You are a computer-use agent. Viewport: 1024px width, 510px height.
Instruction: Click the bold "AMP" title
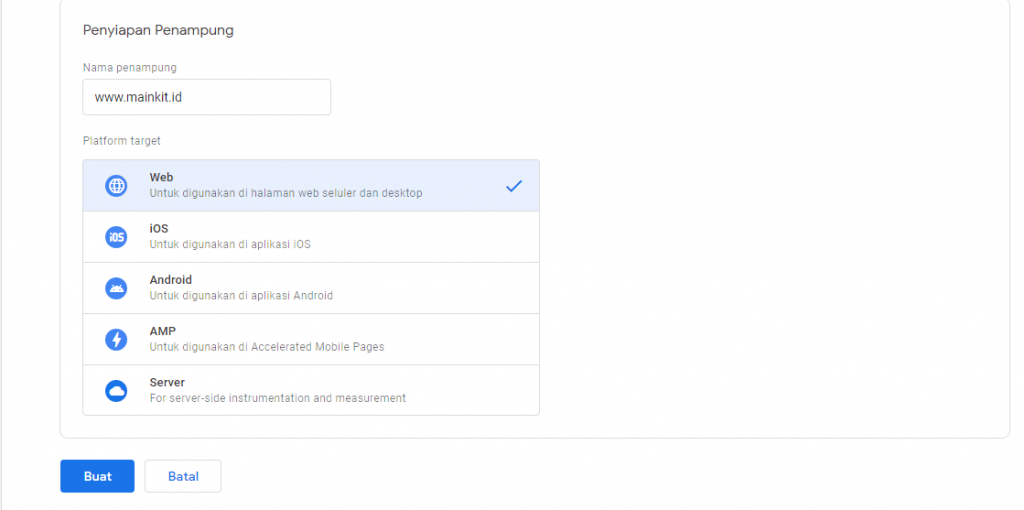point(163,331)
